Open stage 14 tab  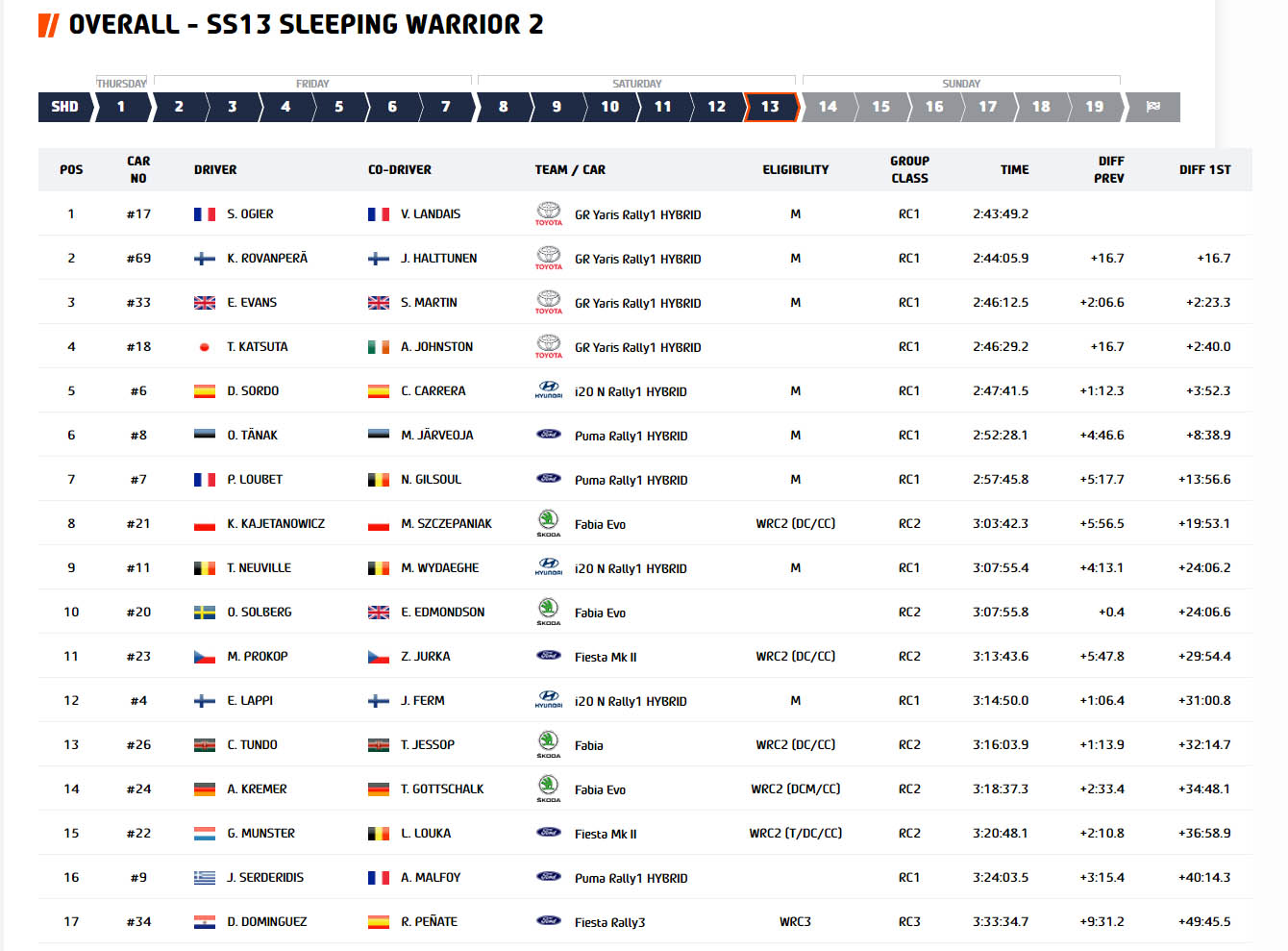click(x=828, y=107)
